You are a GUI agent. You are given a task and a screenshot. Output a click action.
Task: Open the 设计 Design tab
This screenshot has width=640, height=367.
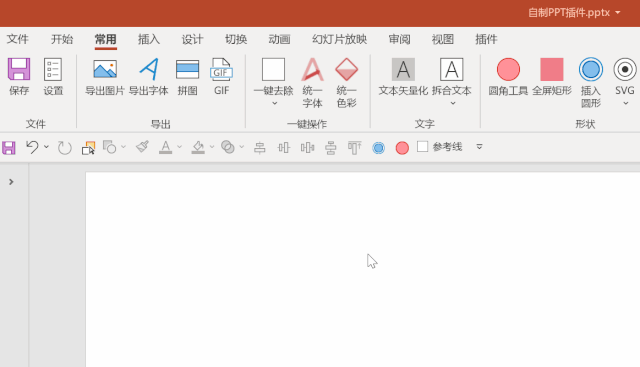(192, 39)
